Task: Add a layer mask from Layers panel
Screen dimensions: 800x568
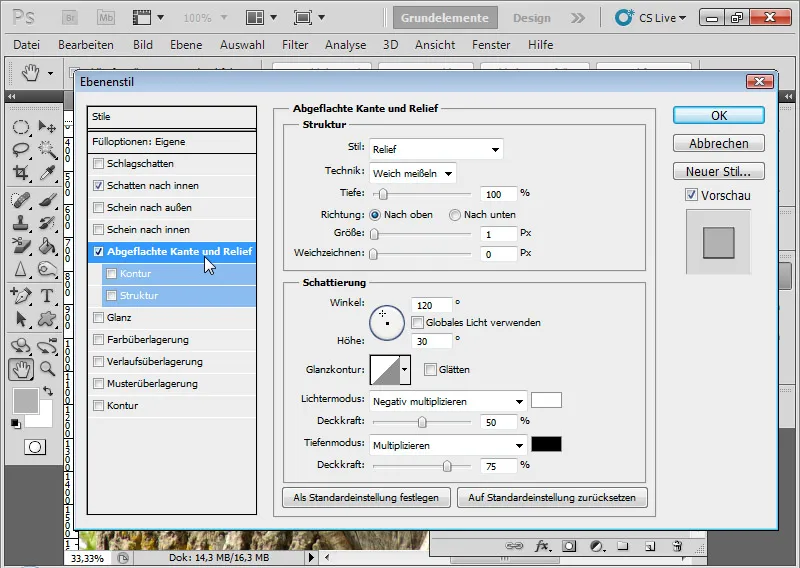Action: coord(569,546)
